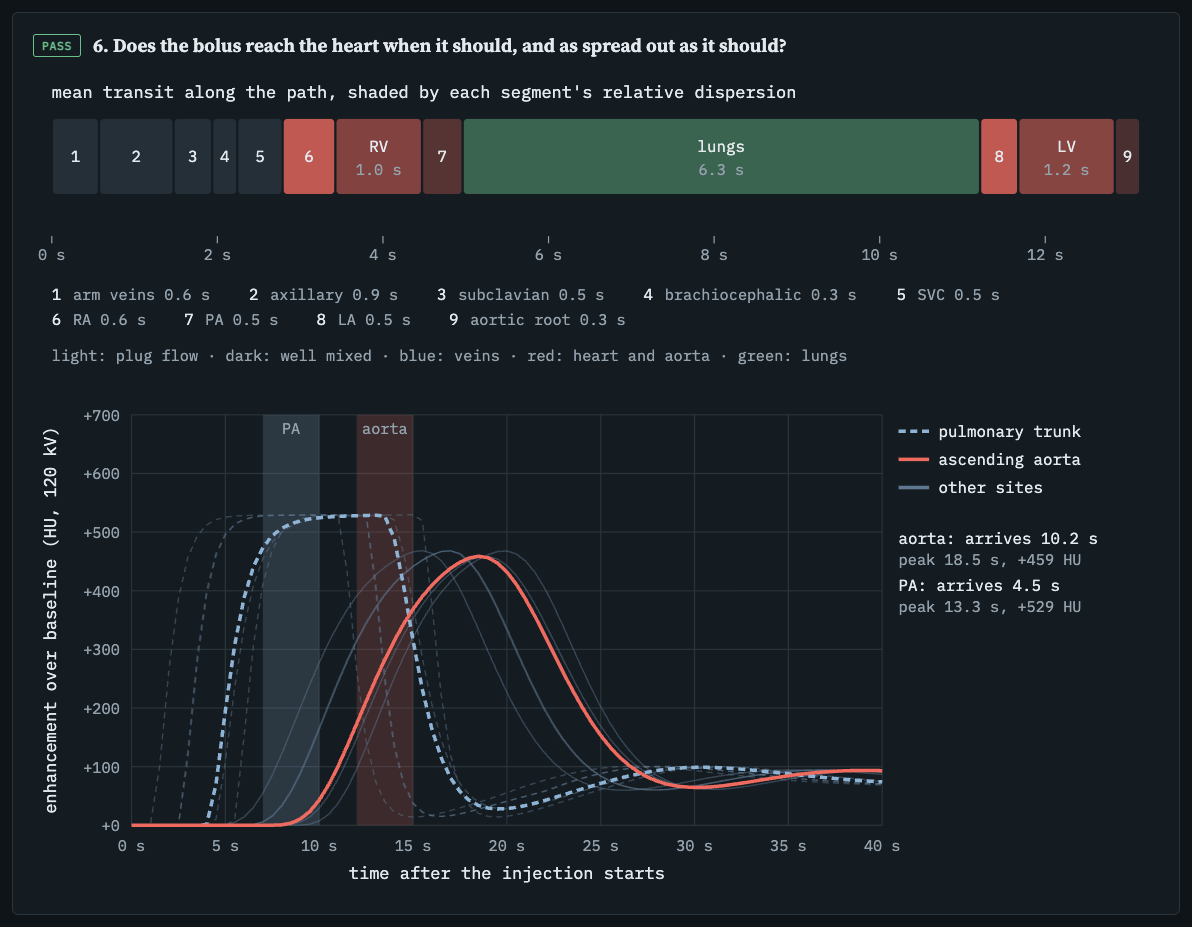The height and width of the screenshot is (927, 1192).
Task: Click the "light: plug flow" shading note
Action: click(x=125, y=356)
